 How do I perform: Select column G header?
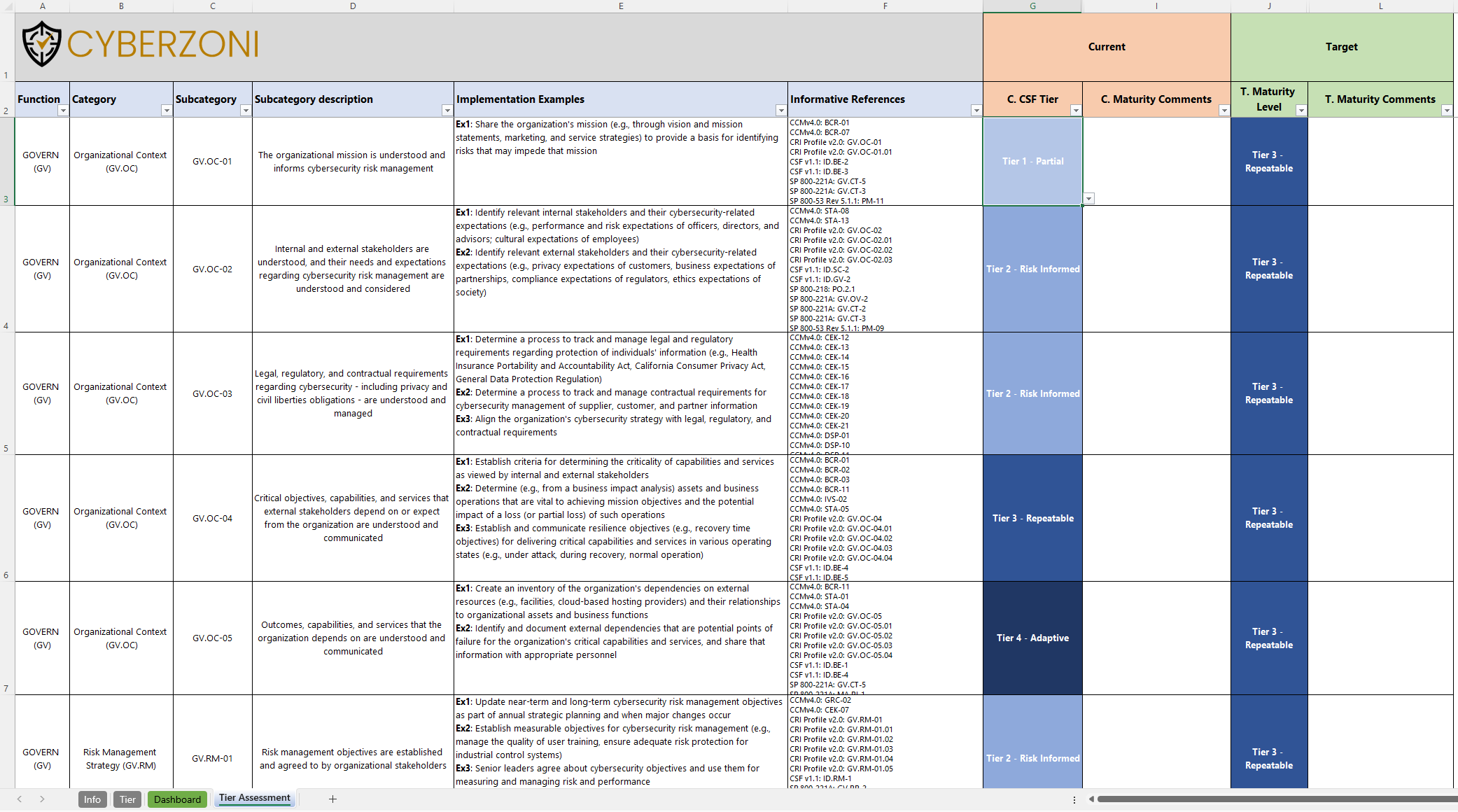(1032, 6)
